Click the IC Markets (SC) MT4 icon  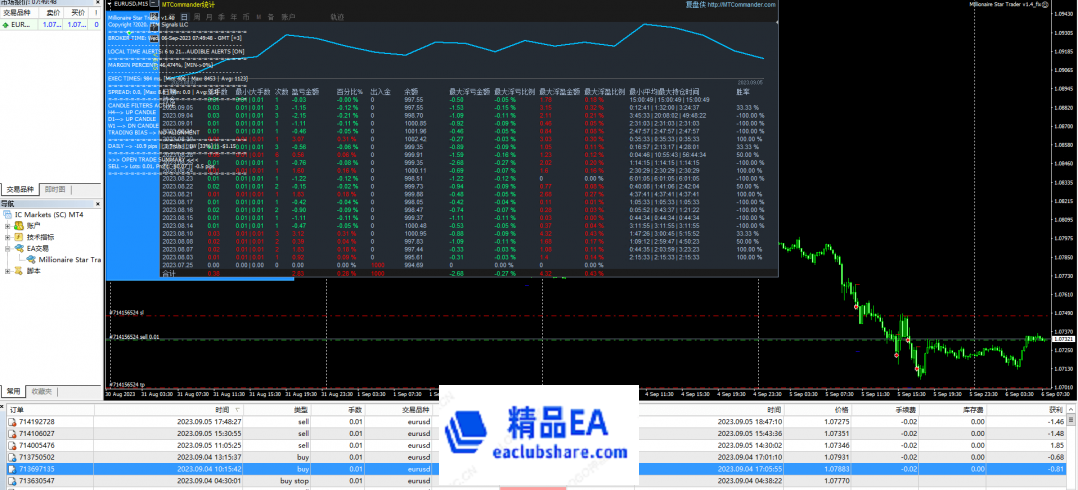tap(8, 214)
